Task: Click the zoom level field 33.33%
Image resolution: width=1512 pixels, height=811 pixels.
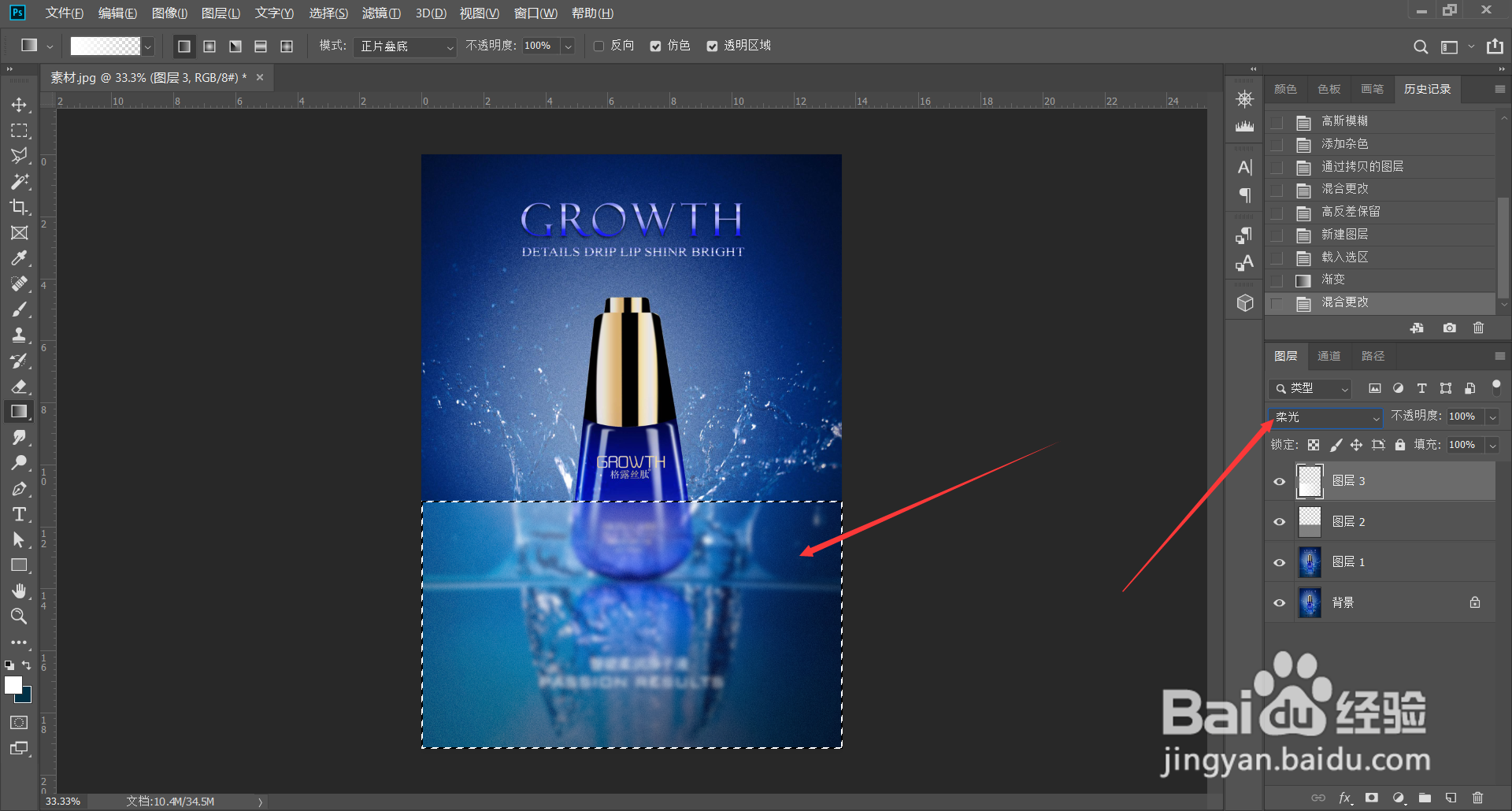Action: 63,802
